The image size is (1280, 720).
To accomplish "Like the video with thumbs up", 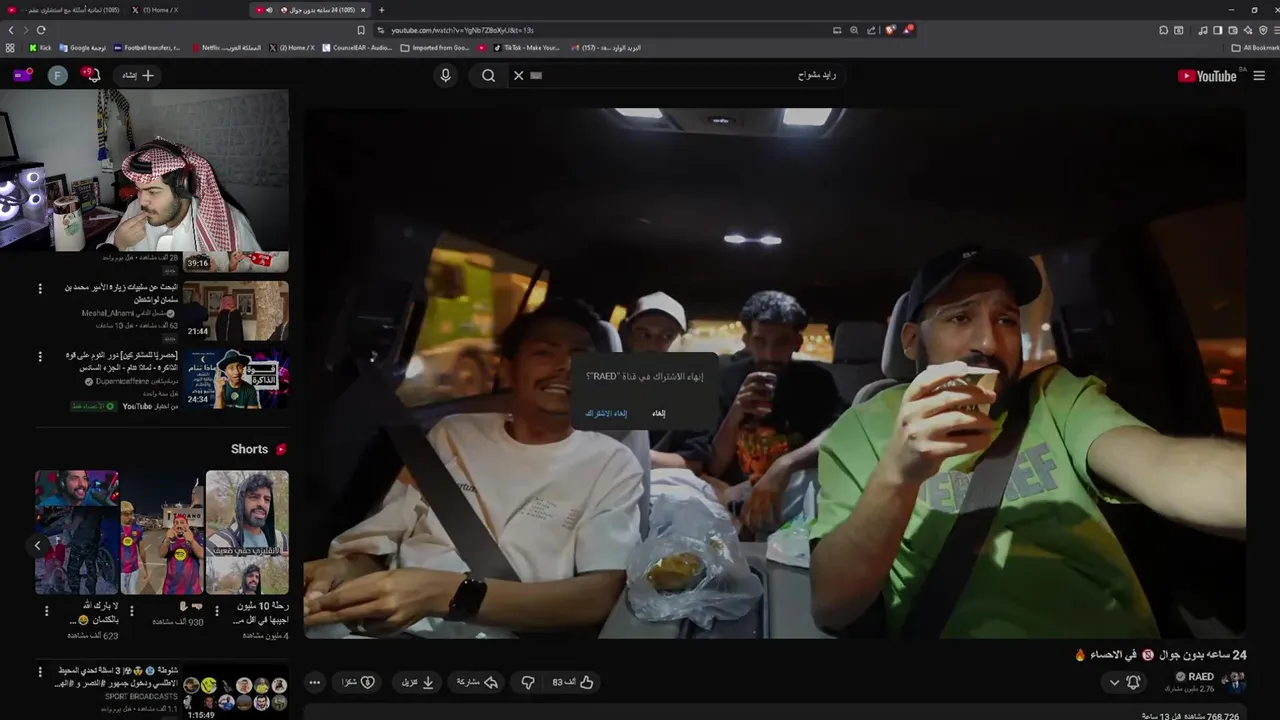I will point(573,682).
